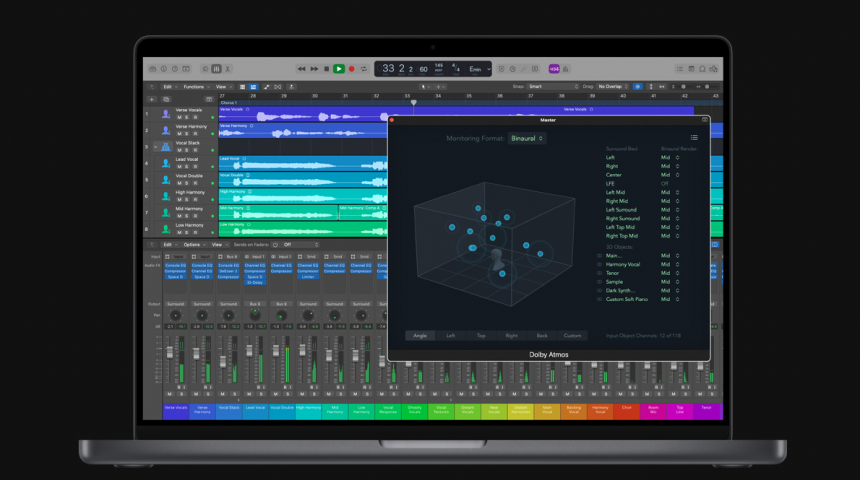
Task: Open the Sends on Faders Off dropdown
Action: coord(300,245)
